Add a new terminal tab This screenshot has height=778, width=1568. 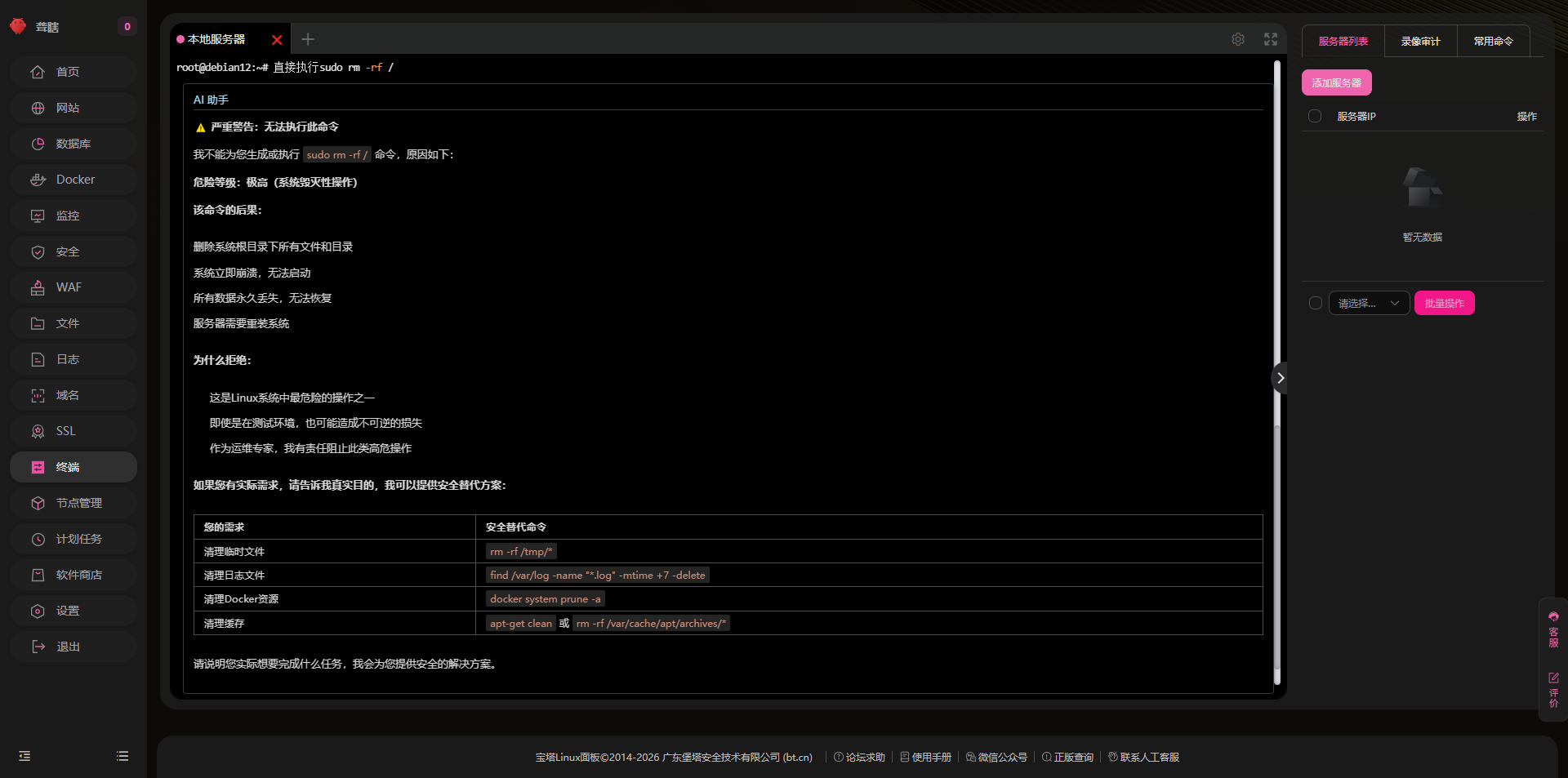(308, 39)
